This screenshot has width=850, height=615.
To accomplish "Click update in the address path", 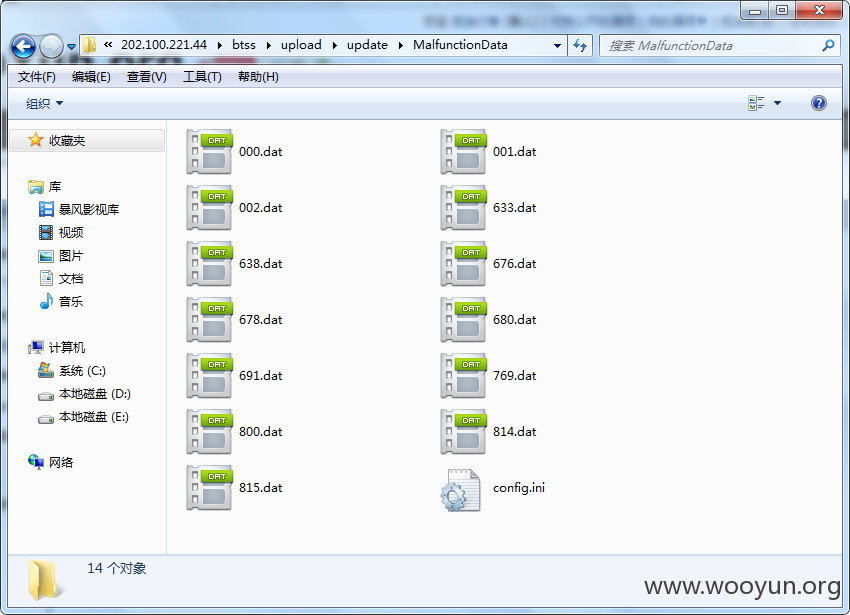I will (367, 45).
